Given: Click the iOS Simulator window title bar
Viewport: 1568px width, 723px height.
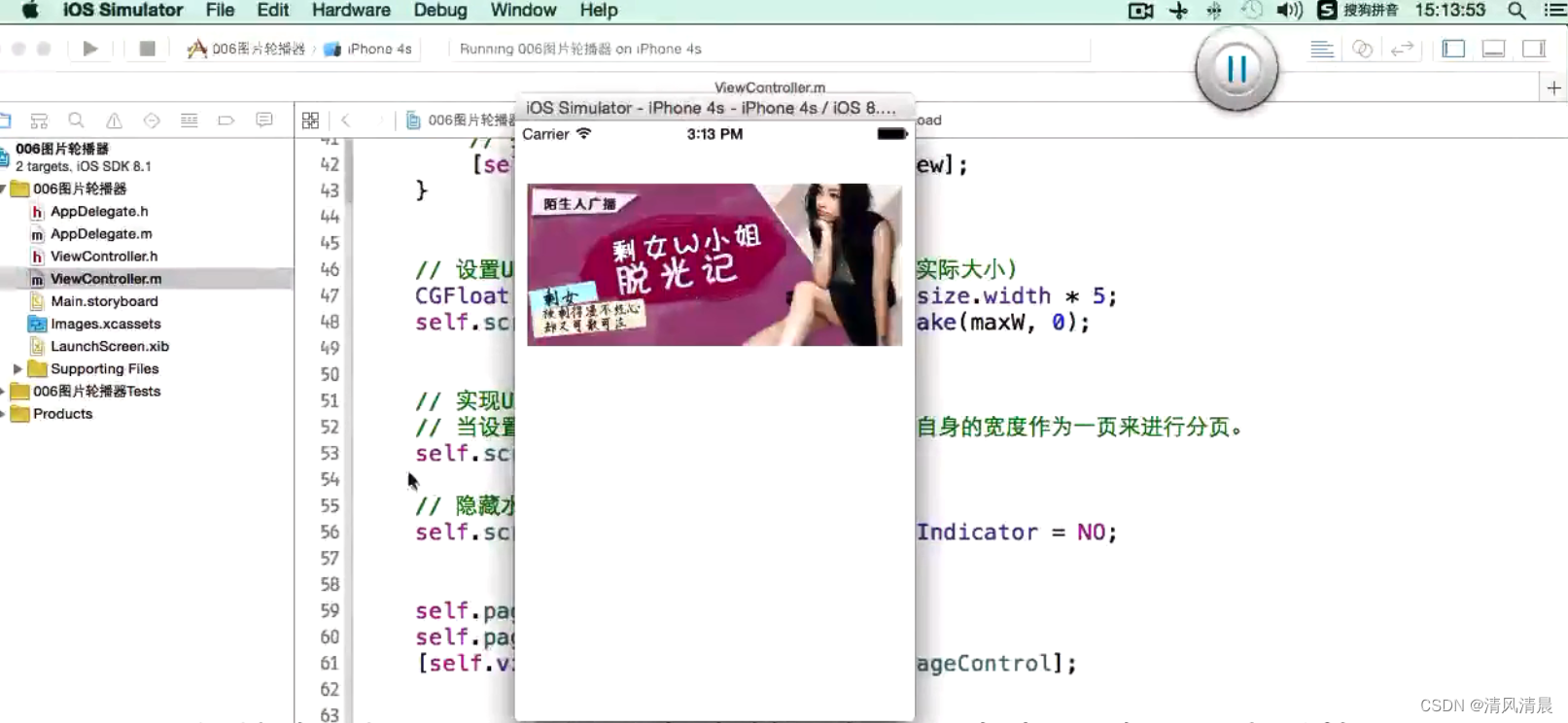Looking at the screenshot, I should (714, 108).
